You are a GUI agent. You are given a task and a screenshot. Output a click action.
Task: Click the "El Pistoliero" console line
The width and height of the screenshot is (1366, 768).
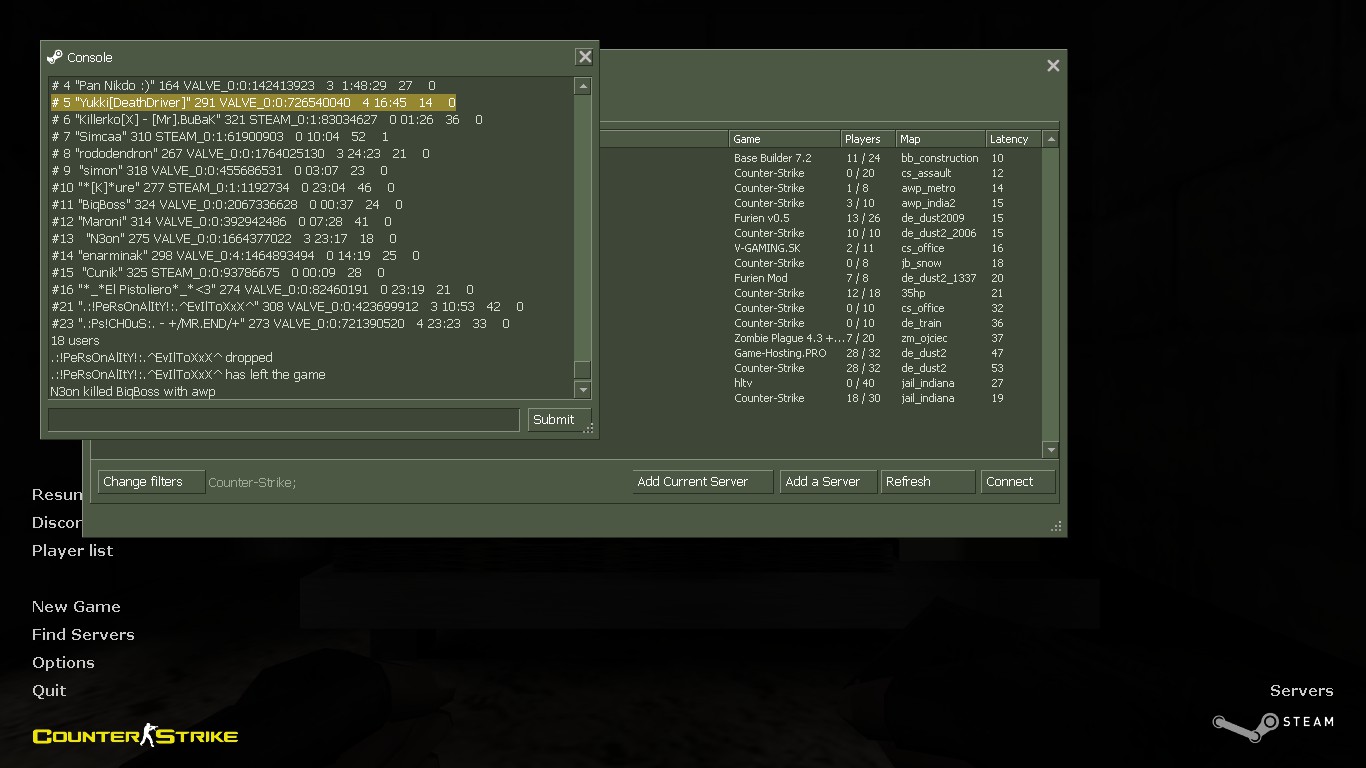click(x=263, y=290)
